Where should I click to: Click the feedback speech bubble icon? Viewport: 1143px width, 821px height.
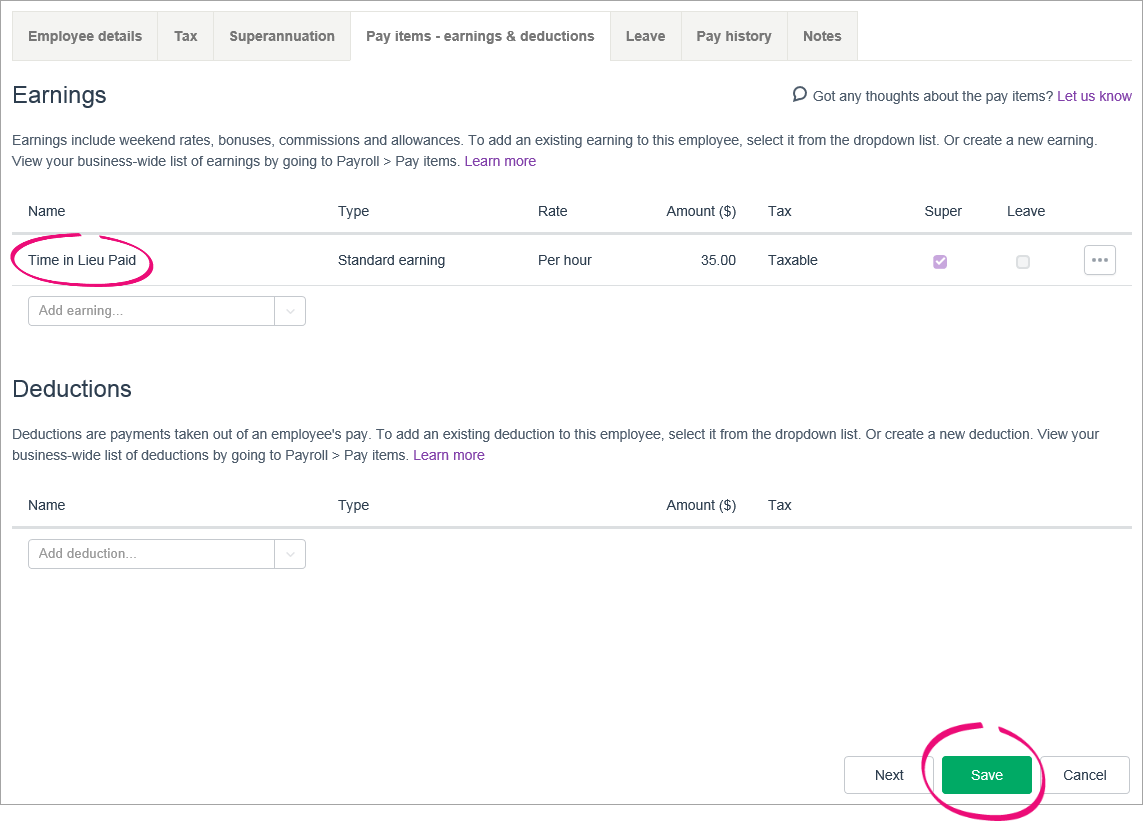pos(799,95)
